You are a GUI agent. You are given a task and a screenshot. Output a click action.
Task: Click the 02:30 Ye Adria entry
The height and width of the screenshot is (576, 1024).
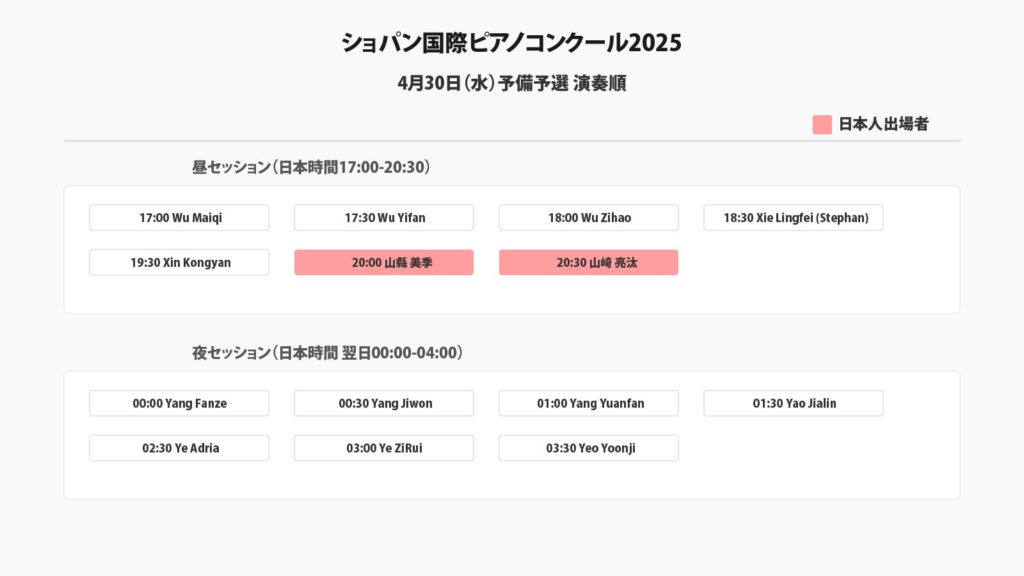179,449
